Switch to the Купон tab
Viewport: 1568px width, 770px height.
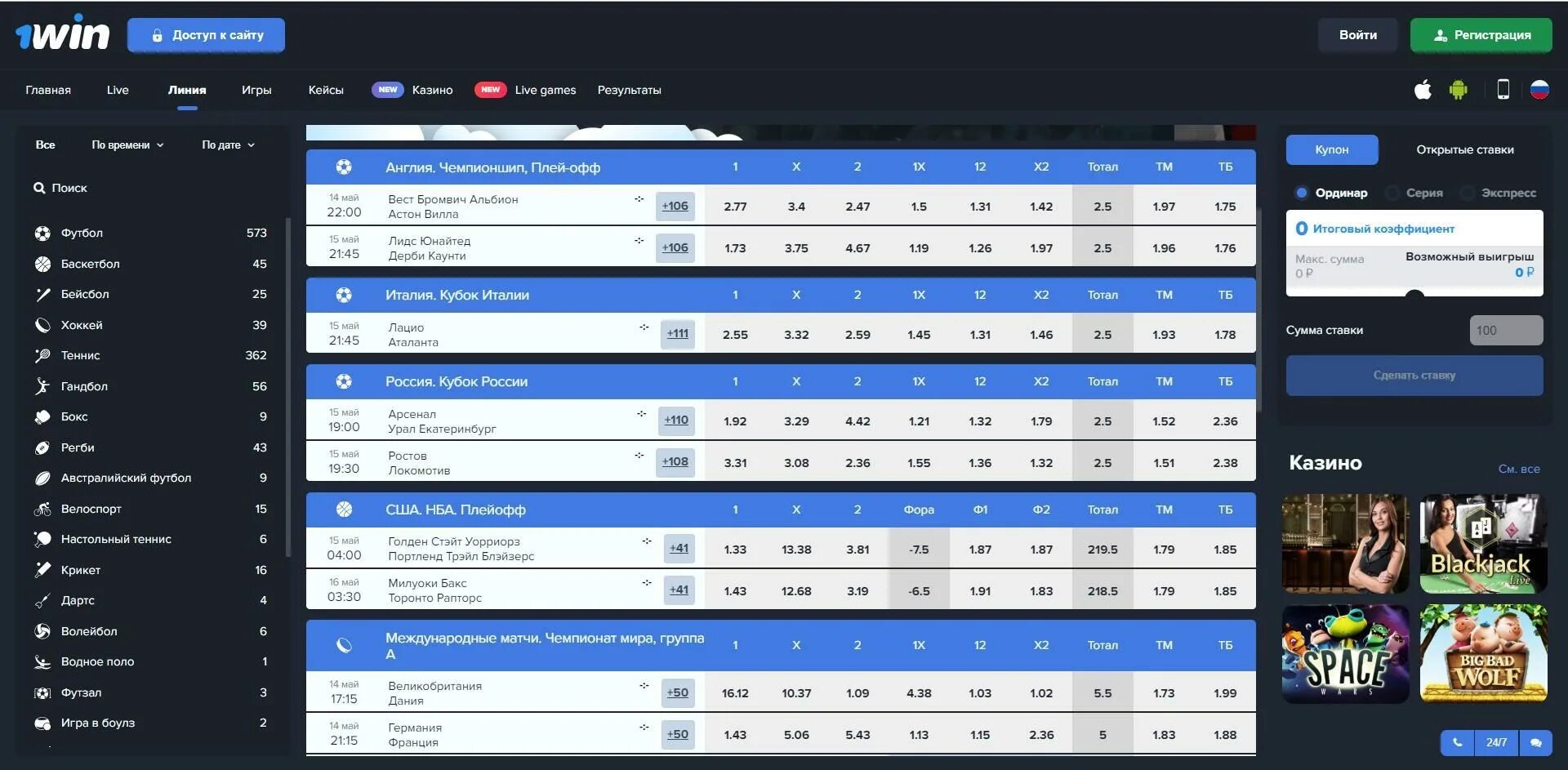1332,149
